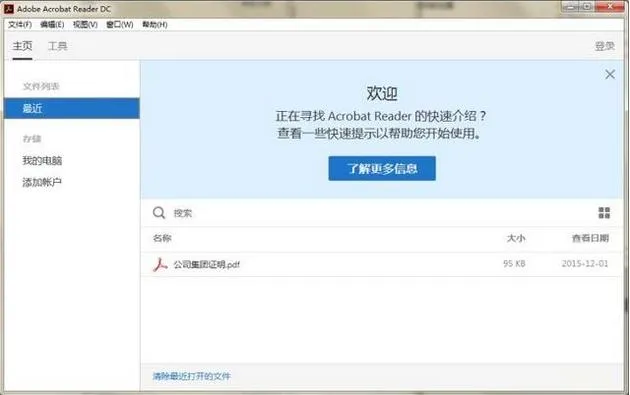Open the 编辑(E) menu
Viewport: 630px width, 395px height.
click(x=52, y=25)
